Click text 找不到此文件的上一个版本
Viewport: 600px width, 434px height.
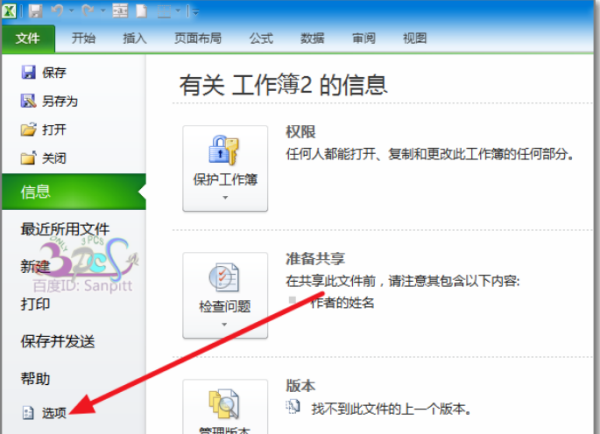pos(391,409)
